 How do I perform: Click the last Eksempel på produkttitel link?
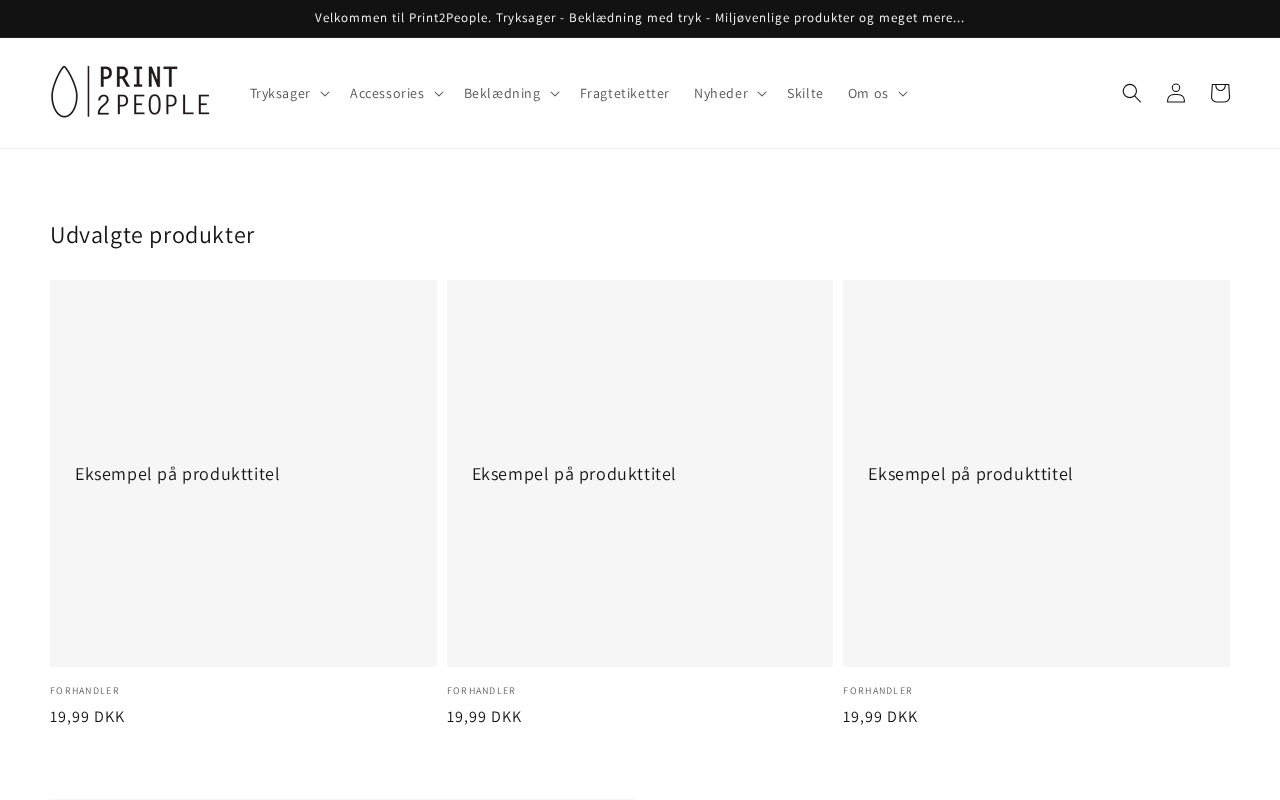[970, 474]
